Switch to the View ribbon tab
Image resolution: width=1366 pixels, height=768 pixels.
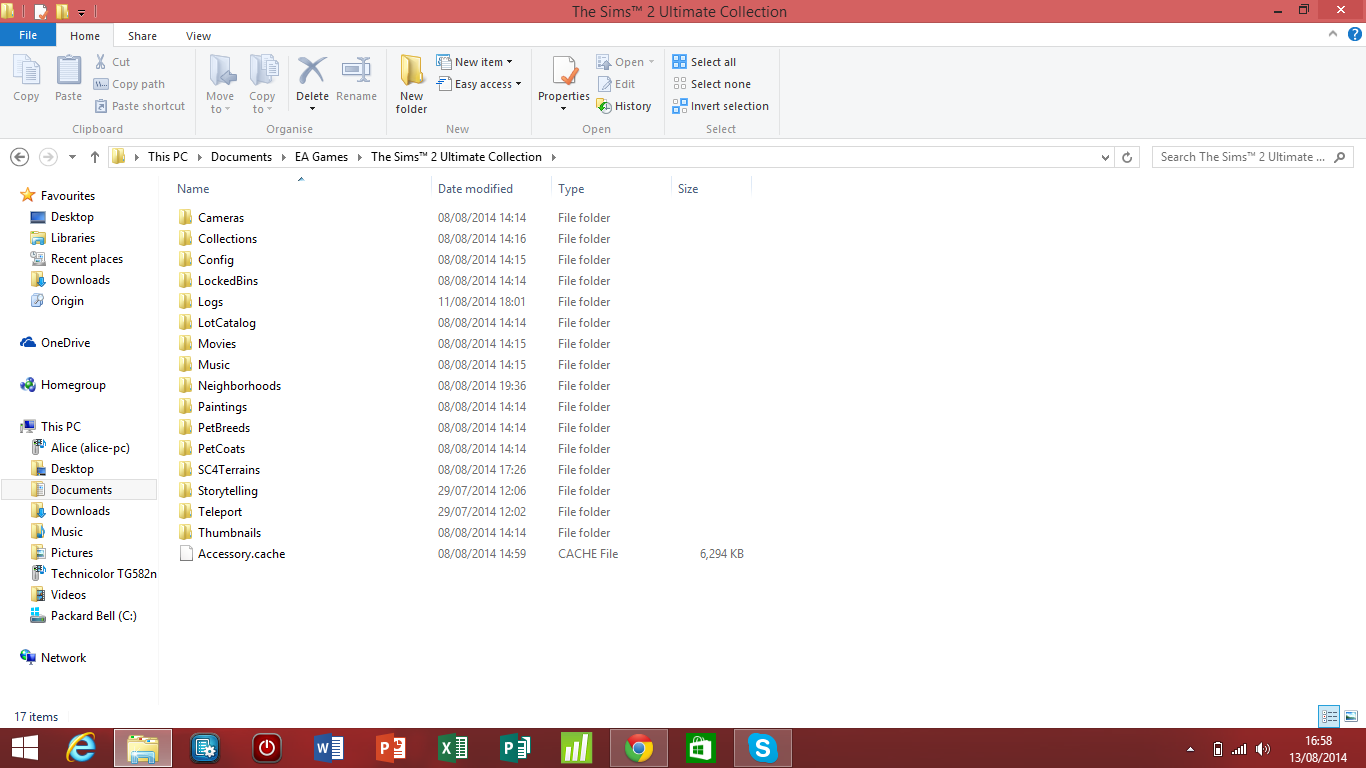[x=198, y=36]
